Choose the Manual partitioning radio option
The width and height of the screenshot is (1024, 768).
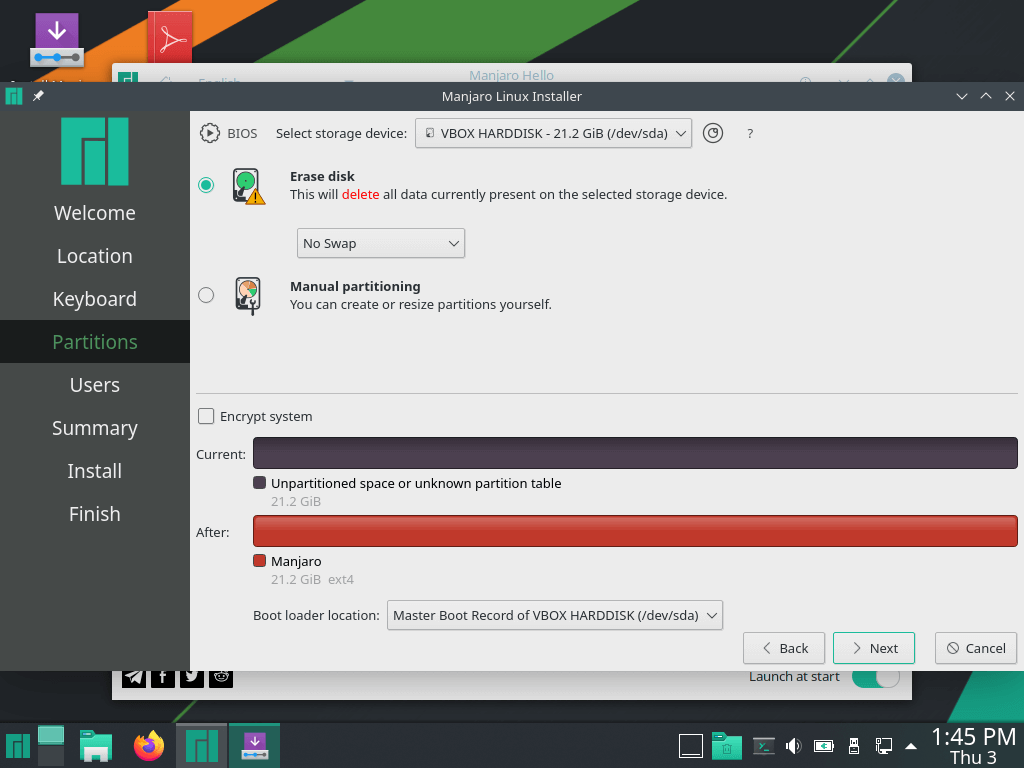click(x=206, y=295)
